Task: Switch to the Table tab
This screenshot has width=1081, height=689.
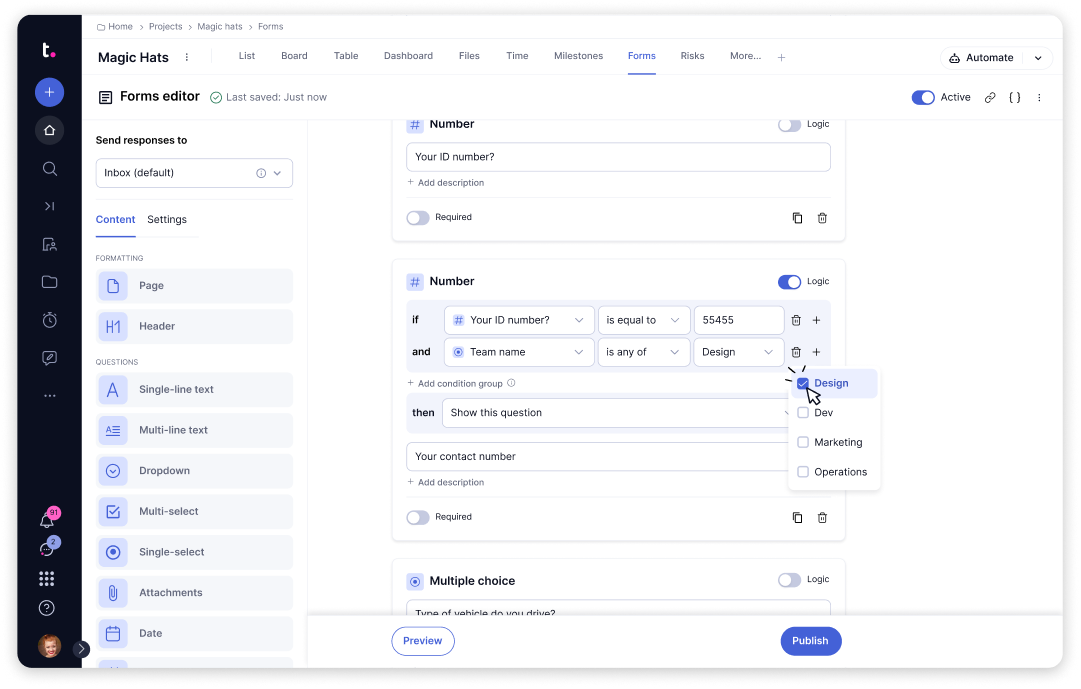Action: tap(346, 56)
